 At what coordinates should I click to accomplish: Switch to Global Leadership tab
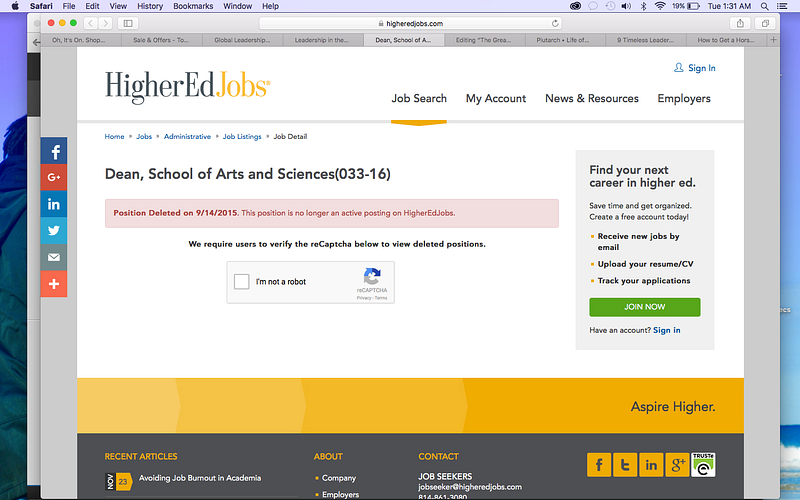click(x=242, y=40)
